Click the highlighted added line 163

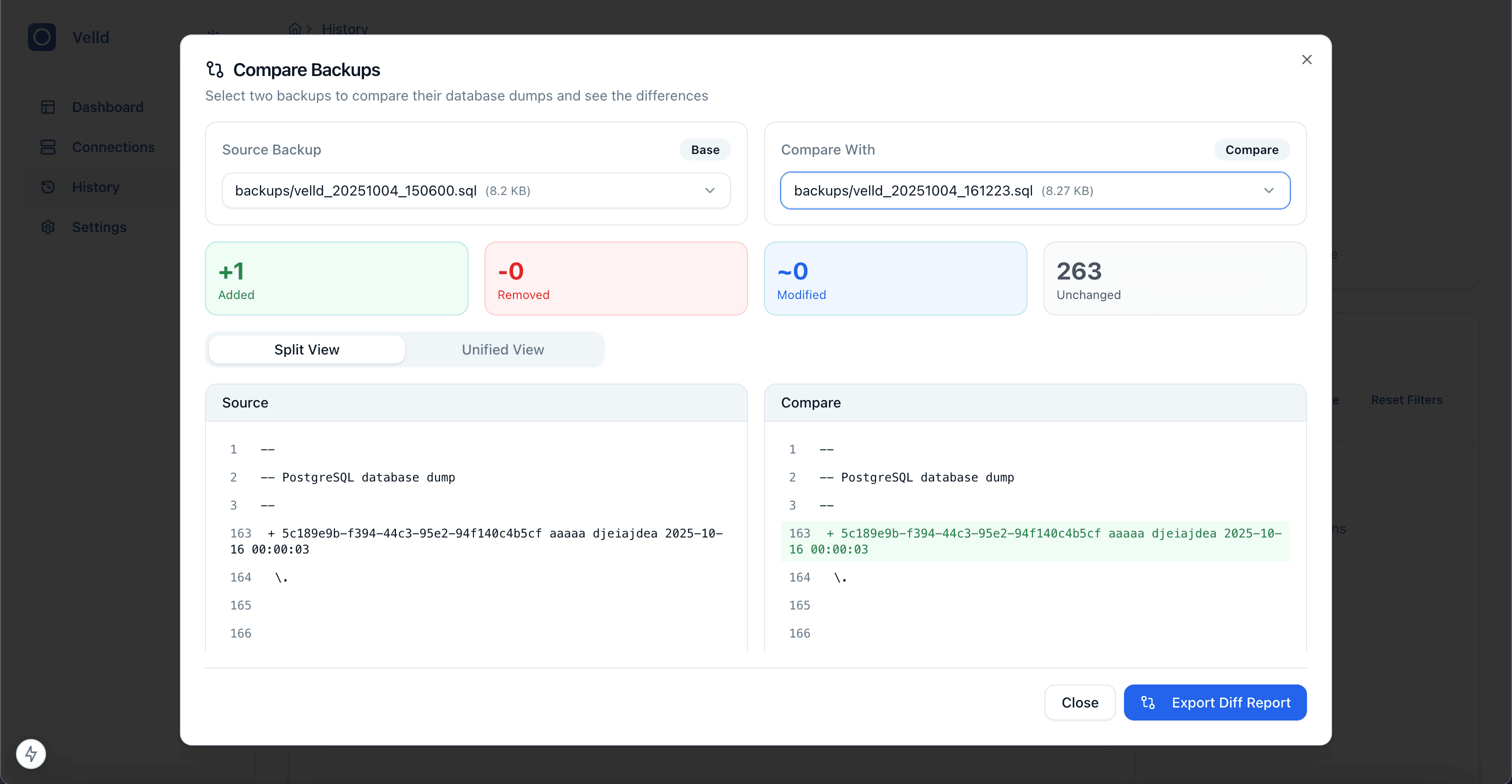(1034, 541)
